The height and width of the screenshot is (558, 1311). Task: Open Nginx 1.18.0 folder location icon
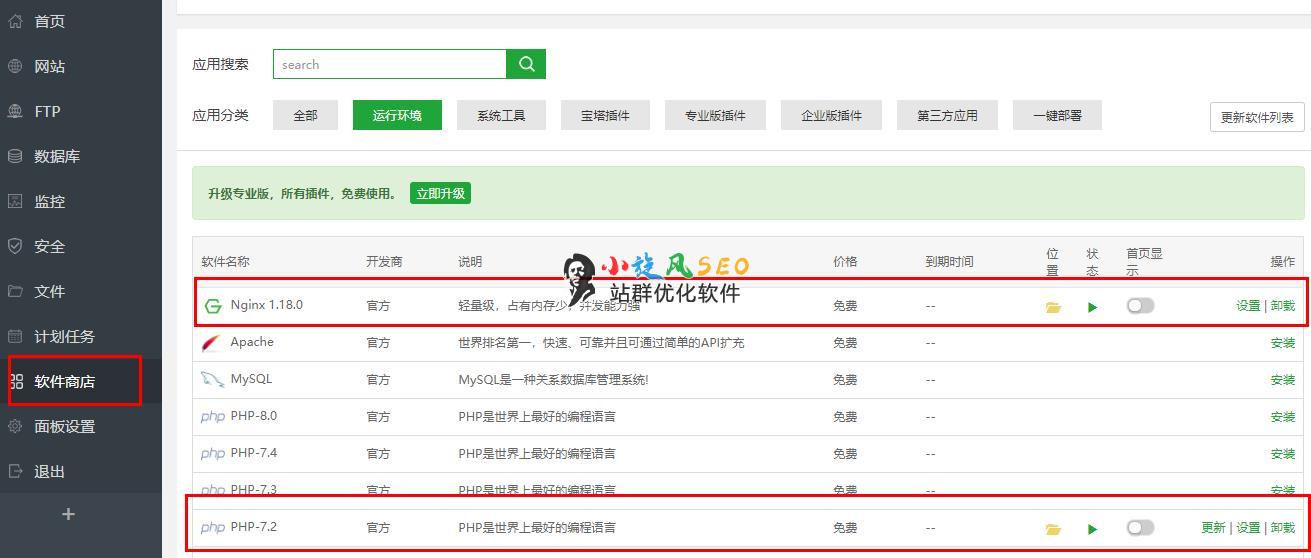coord(1053,307)
